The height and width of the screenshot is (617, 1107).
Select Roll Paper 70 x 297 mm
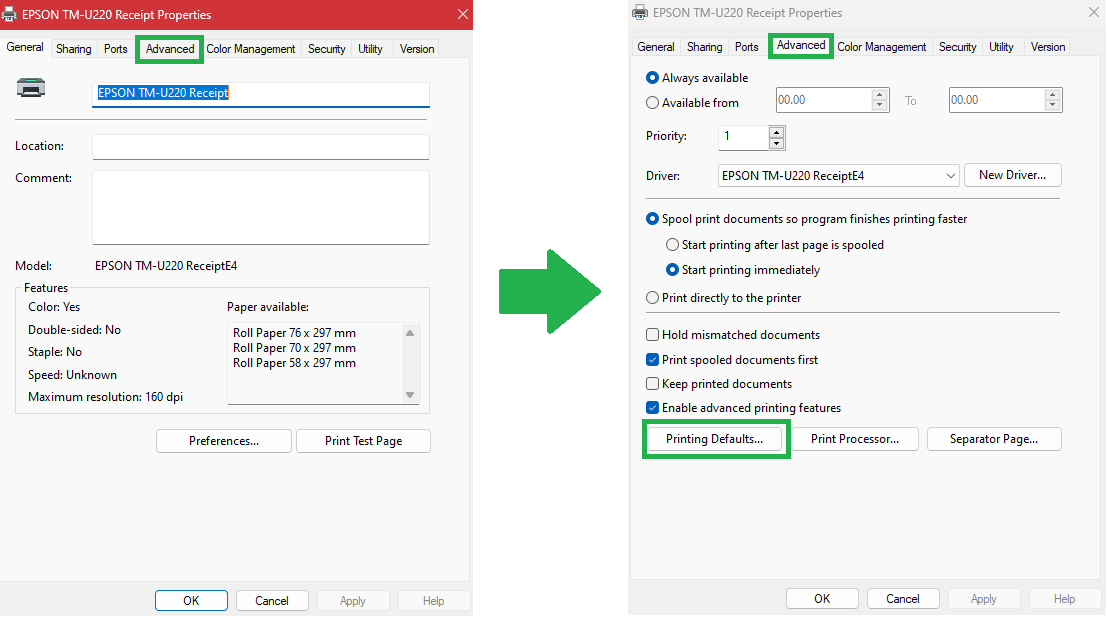point(294,347)
